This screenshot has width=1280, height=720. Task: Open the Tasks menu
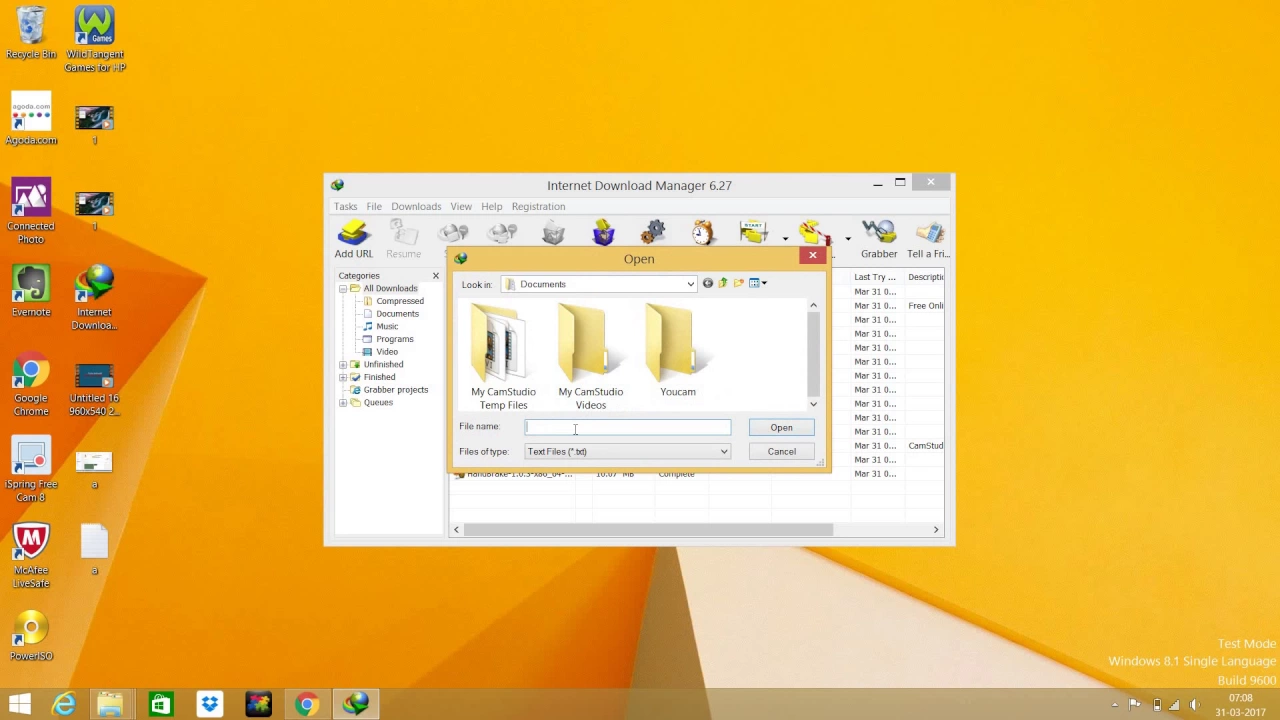(345, 206)
